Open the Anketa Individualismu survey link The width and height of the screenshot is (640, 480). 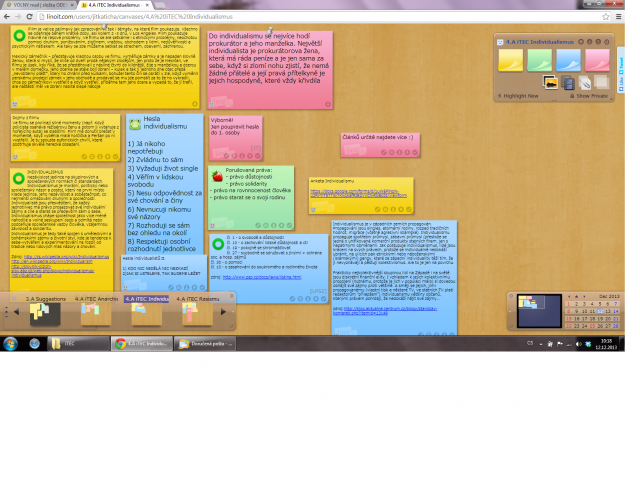coord(358,193)
